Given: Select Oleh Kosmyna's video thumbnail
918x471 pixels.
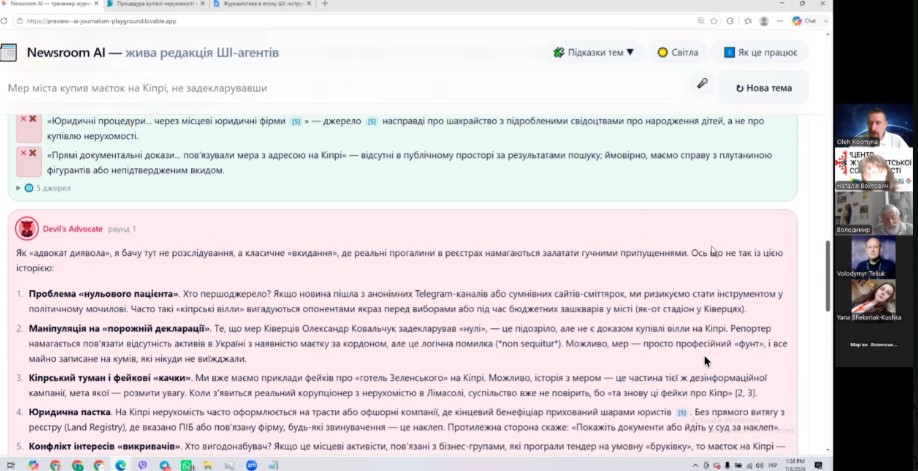Looking at the screenshot, I should point(873,125).
